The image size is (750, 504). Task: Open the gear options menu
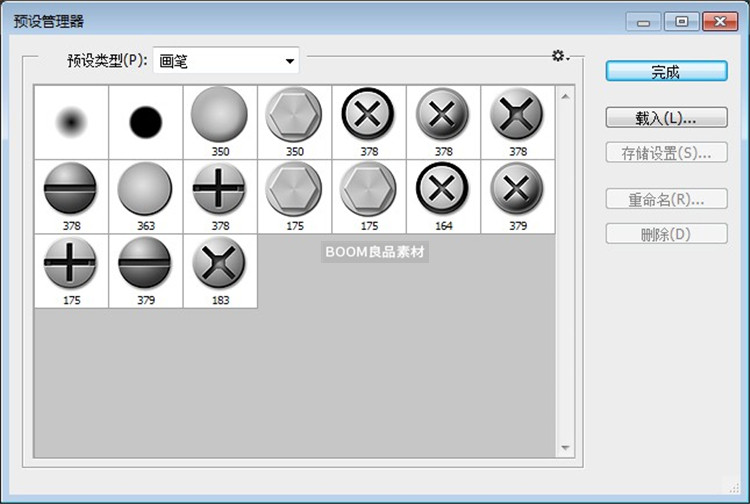click(x=560, y=57)
